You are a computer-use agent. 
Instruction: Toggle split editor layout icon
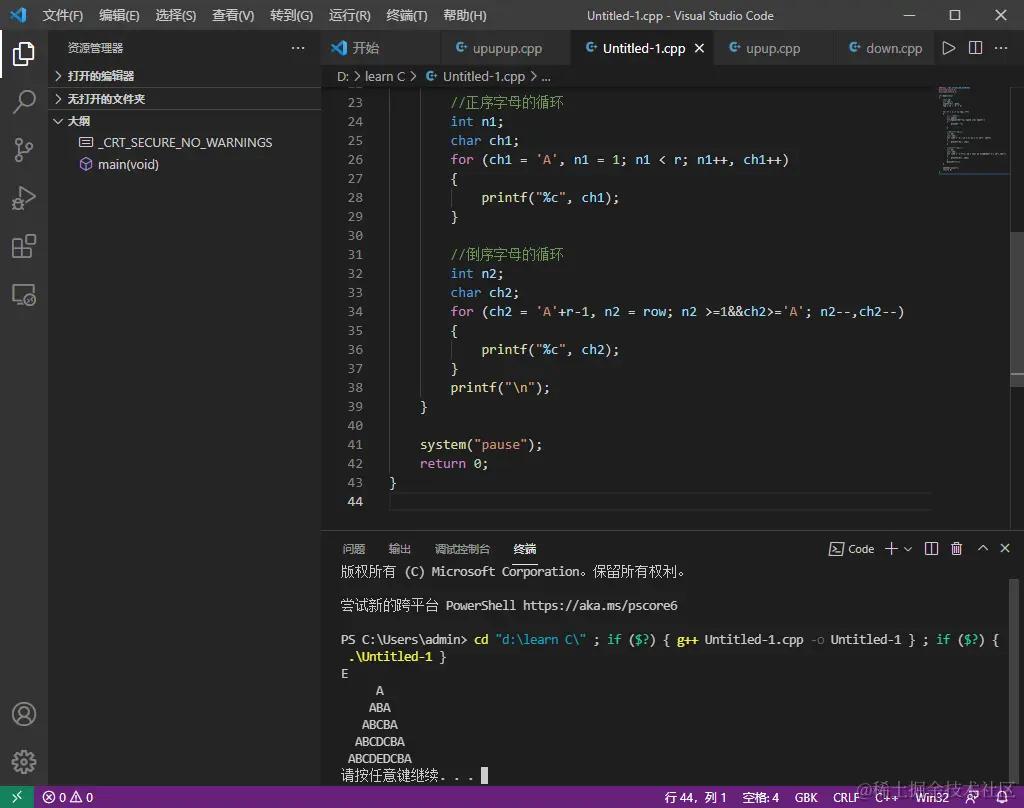click(x=975, y=48)
